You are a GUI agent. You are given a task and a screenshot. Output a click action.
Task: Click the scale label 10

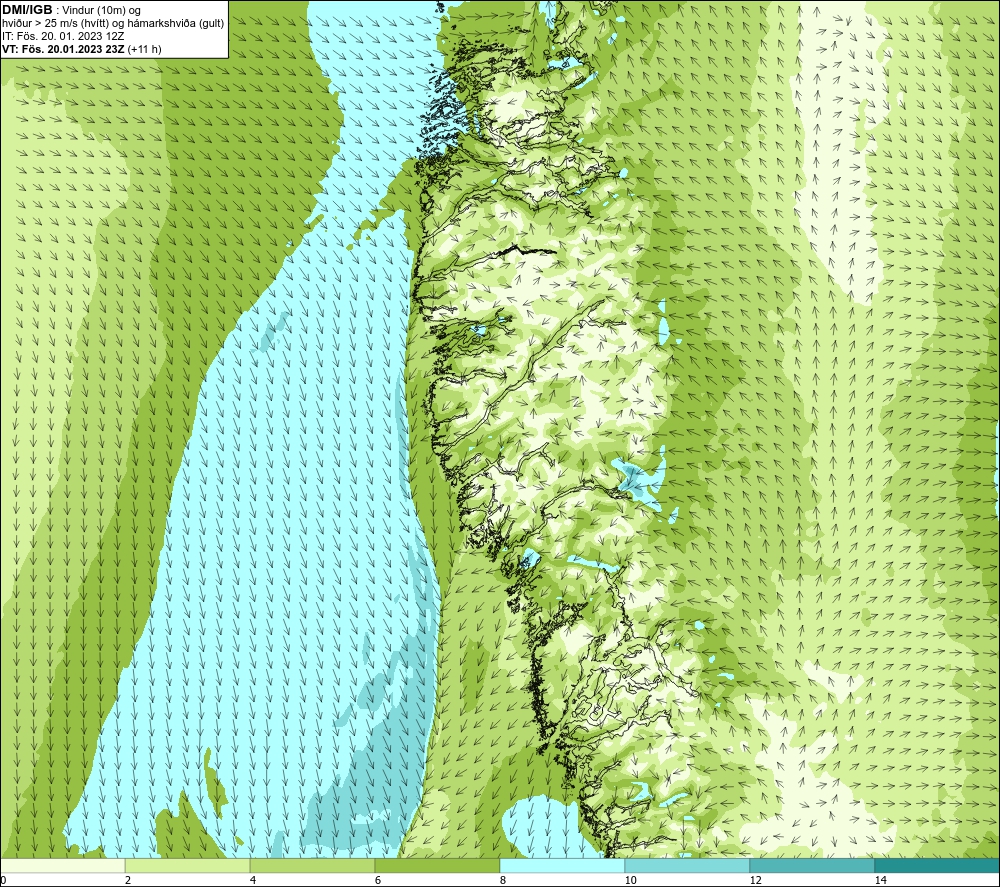pyautogui.click(x=630, y=880)
